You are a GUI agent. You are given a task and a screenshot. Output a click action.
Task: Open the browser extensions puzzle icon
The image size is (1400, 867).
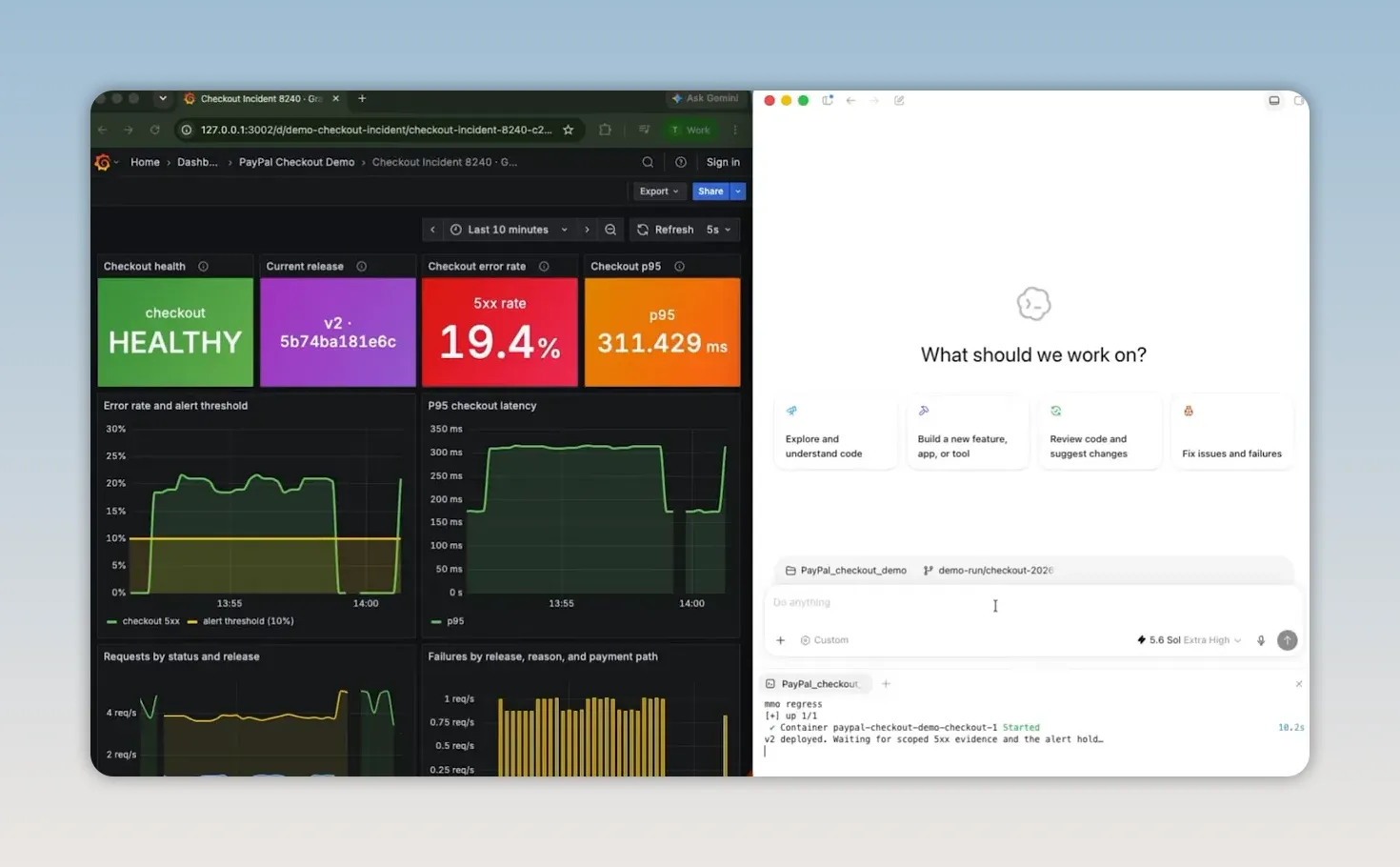click(605, 130)
